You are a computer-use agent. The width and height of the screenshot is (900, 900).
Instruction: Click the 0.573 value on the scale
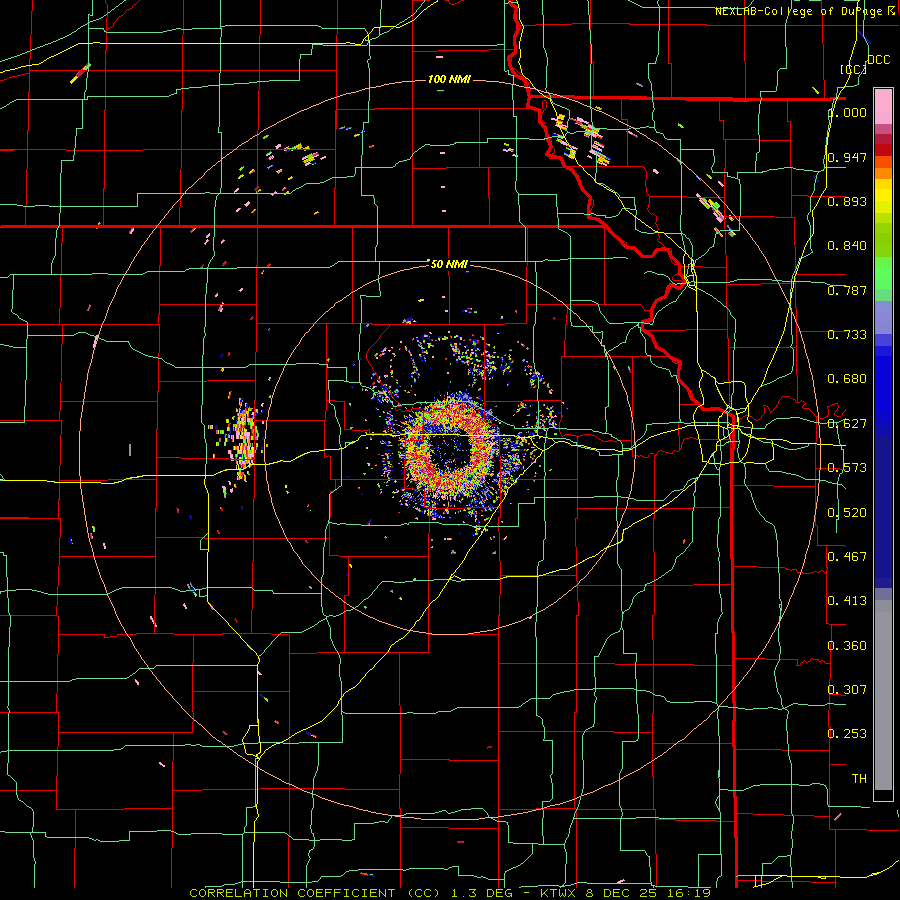[x=847, y=468]
